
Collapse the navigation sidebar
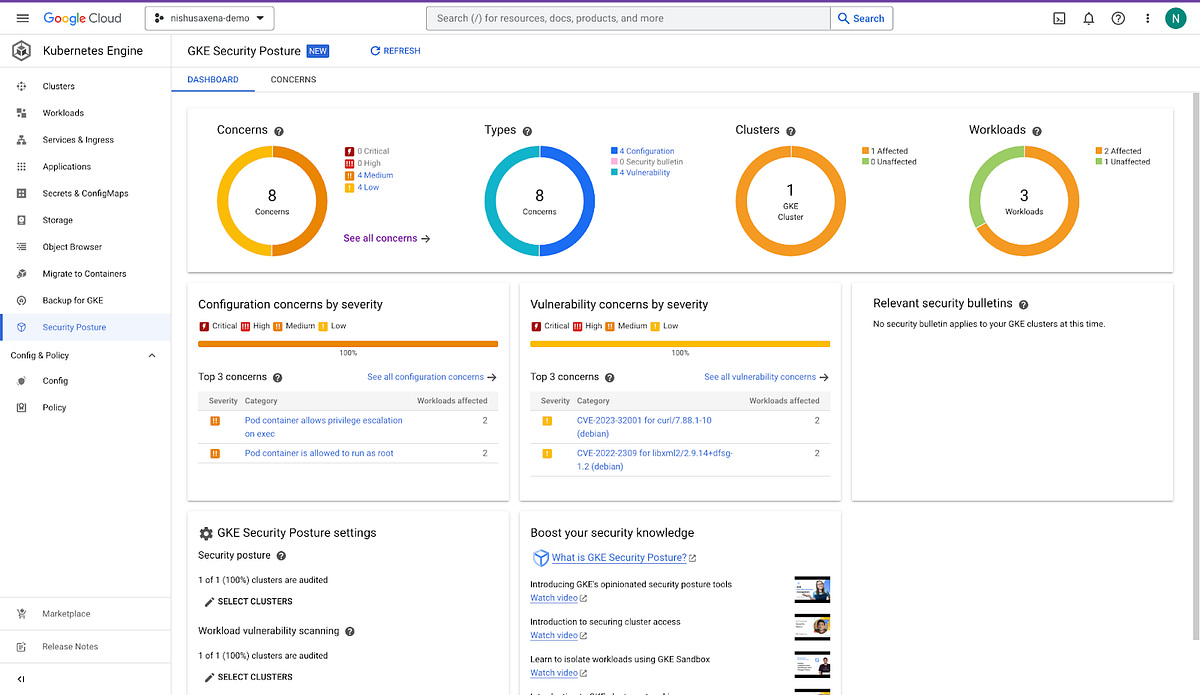coord(21,679)
